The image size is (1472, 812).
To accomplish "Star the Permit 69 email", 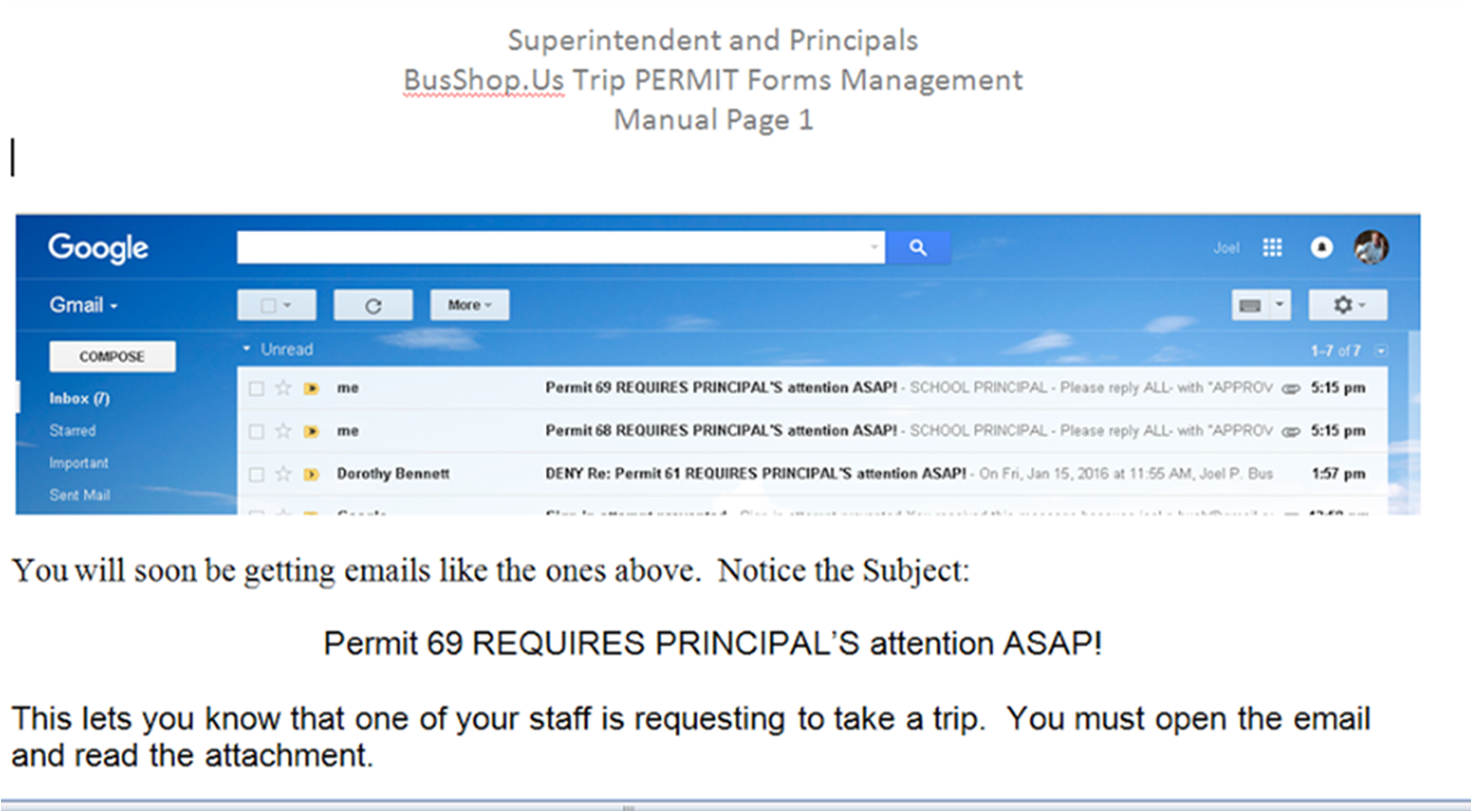I will tap(283, 388).
